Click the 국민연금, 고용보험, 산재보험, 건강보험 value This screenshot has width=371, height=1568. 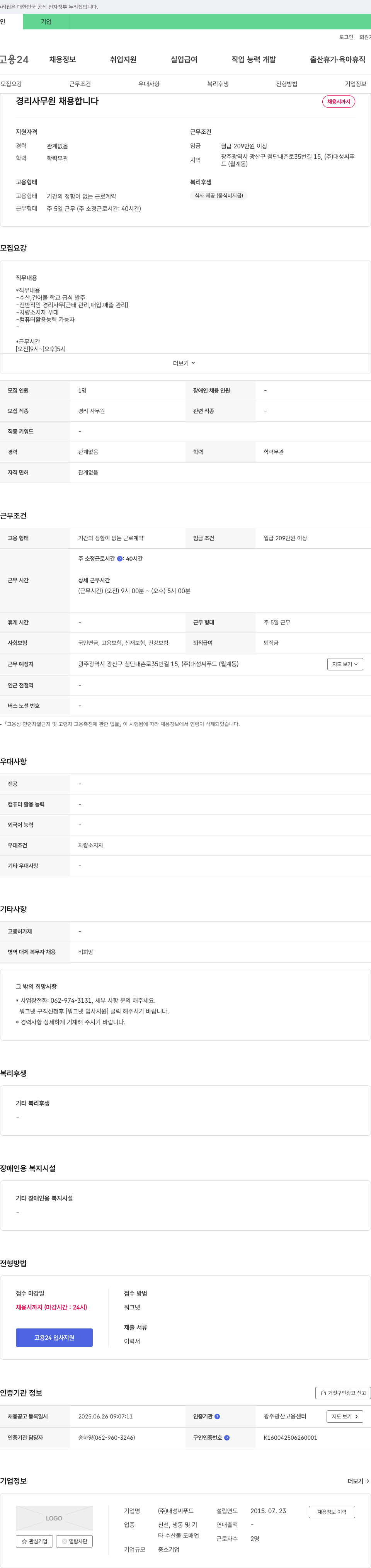[123, 643]
